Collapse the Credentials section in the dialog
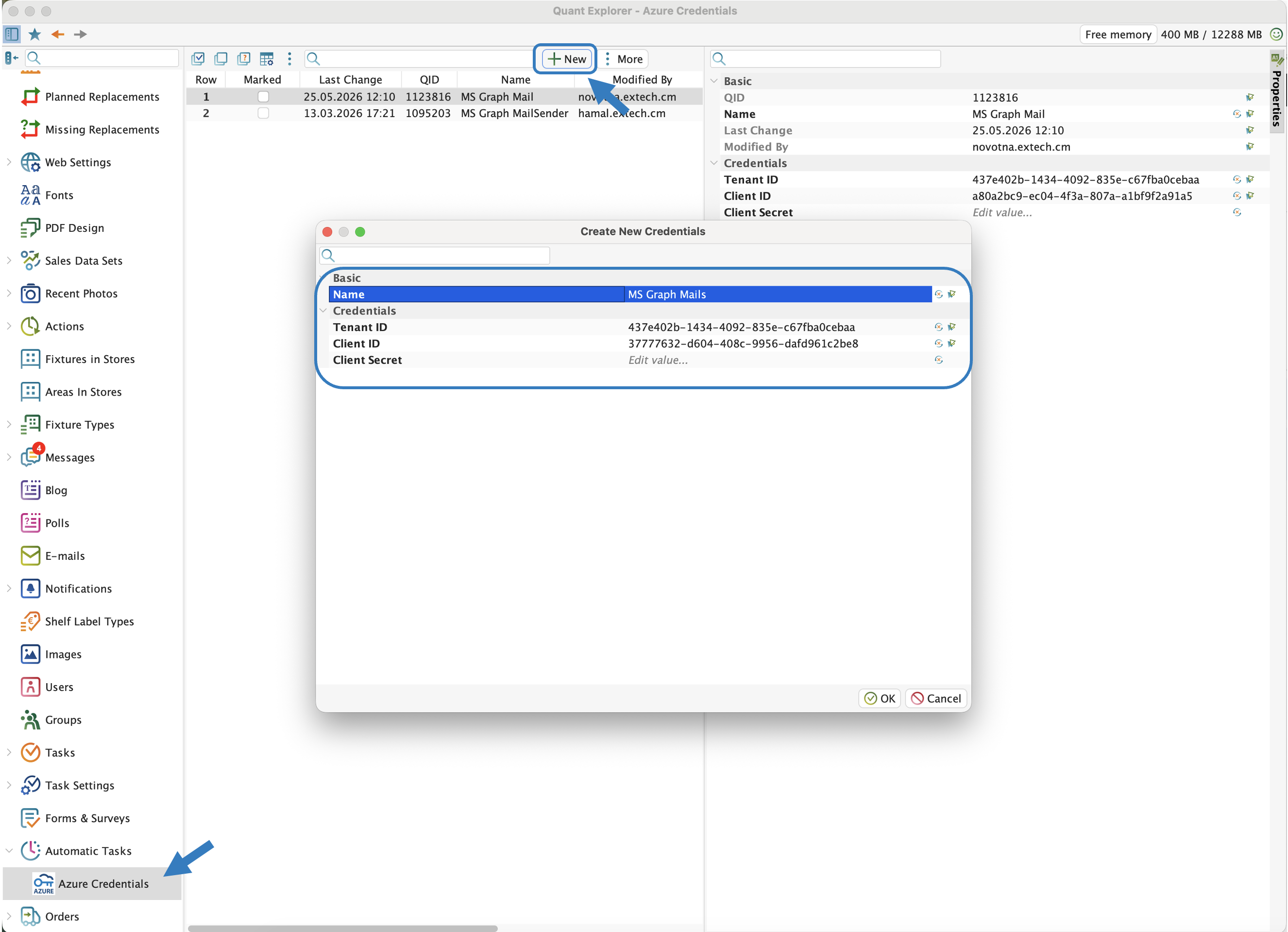This screenshot has width=1288, height=932. coord(323,311)
